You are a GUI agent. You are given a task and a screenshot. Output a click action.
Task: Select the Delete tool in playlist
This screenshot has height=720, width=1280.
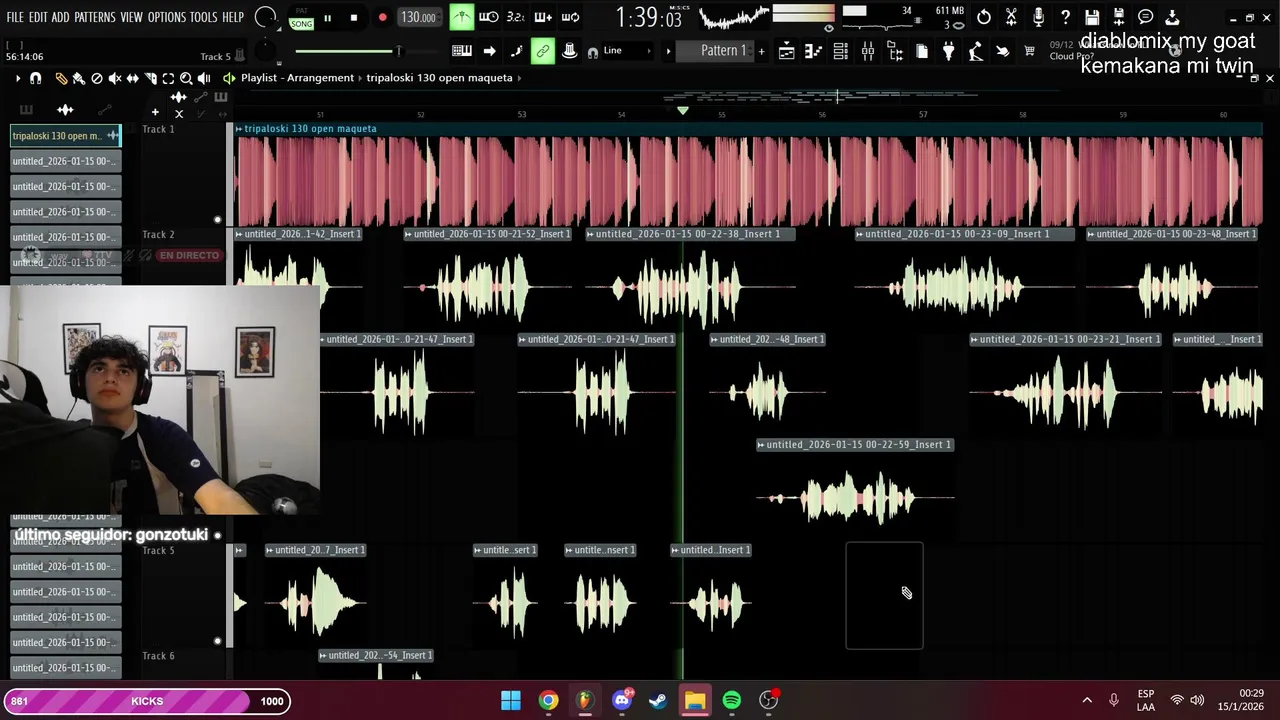[x=97, y=78]
